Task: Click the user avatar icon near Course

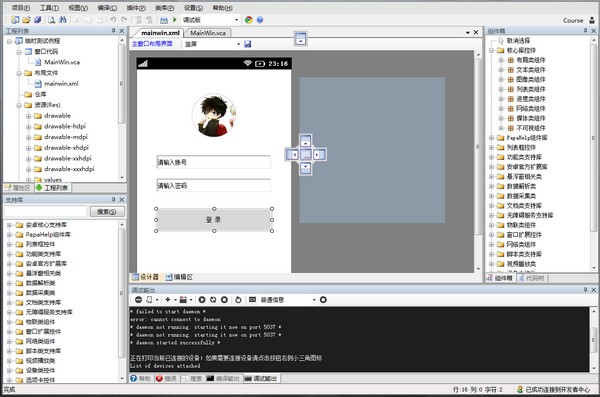Action: 592,20
